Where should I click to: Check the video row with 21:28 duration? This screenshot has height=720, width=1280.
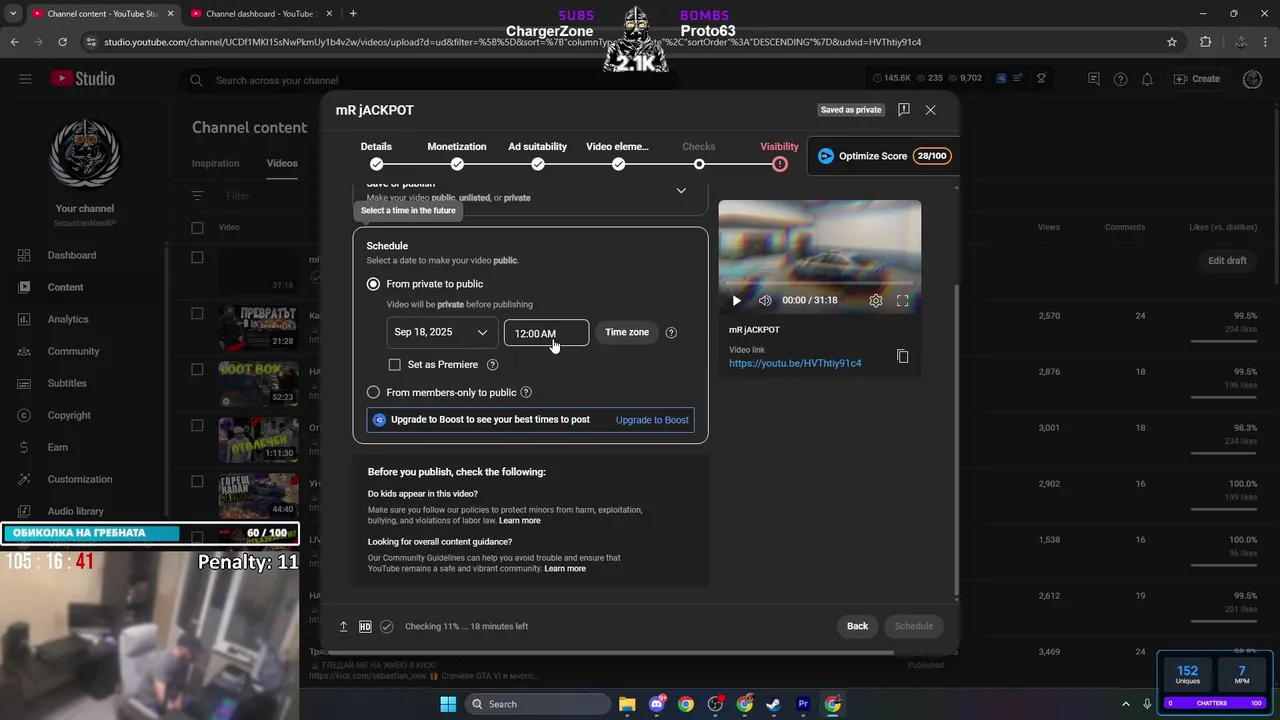pos(197,313)
